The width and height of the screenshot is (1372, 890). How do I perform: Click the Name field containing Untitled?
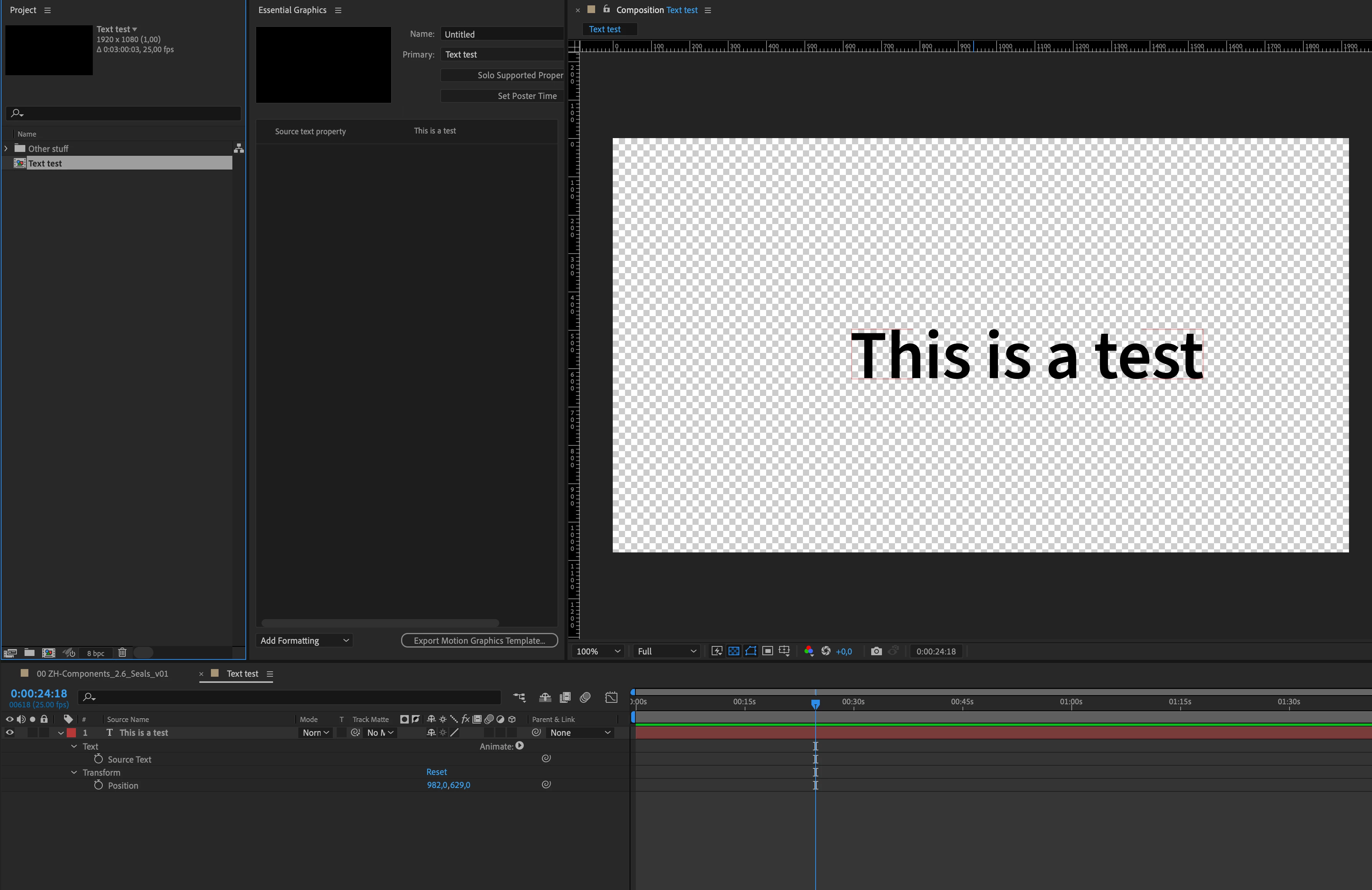coord(501,35)
